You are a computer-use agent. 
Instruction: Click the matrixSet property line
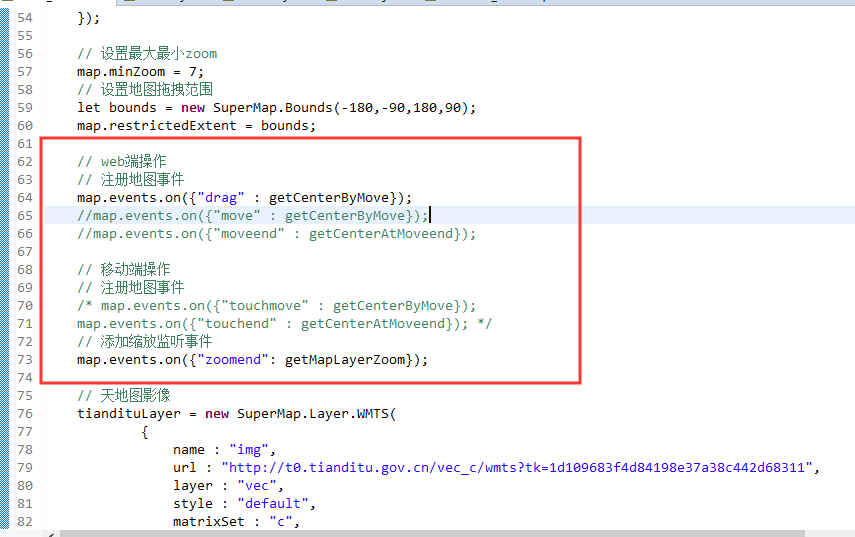tap(235, 522)
